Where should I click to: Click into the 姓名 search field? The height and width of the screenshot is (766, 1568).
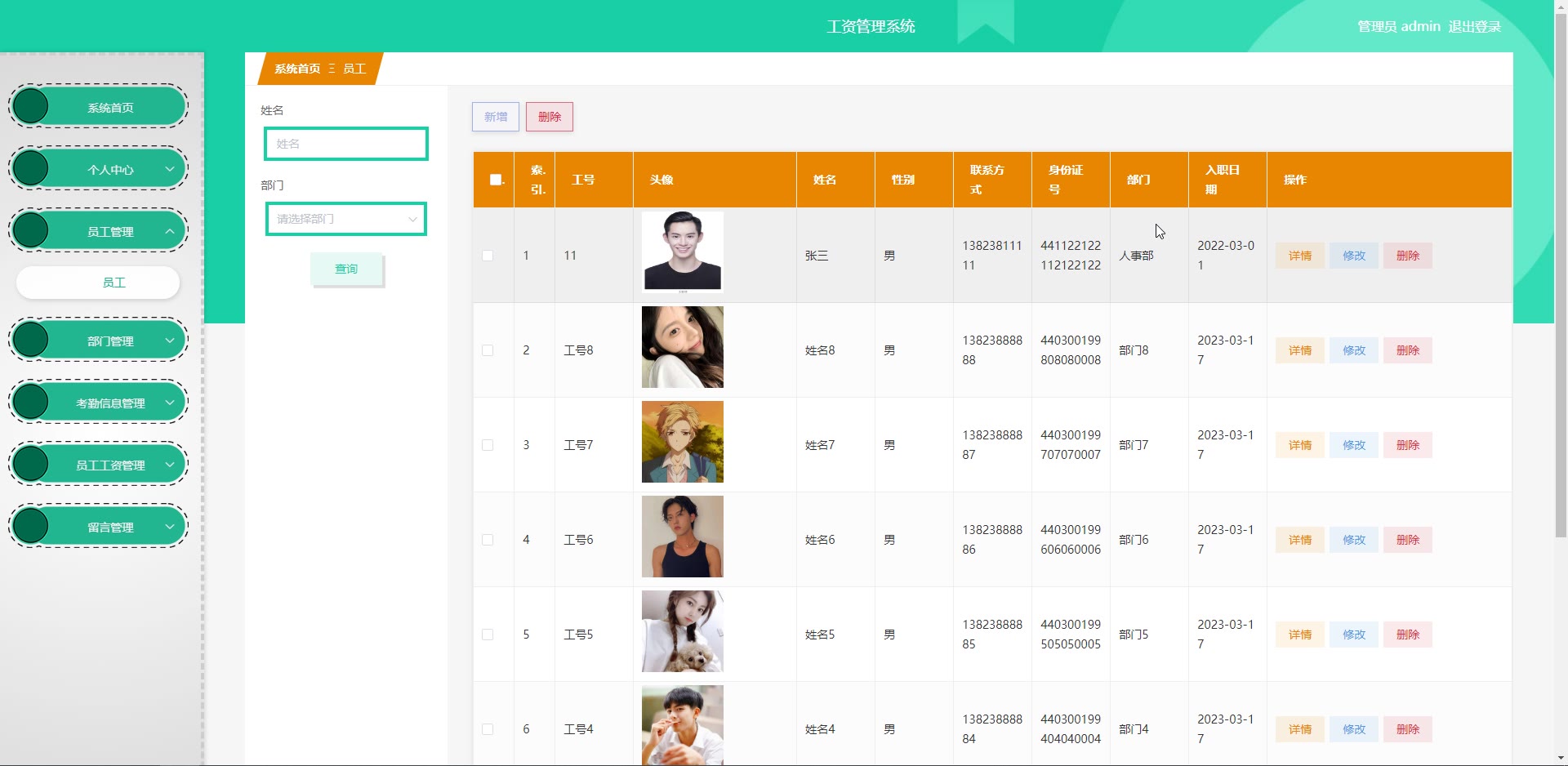[346, 144]
